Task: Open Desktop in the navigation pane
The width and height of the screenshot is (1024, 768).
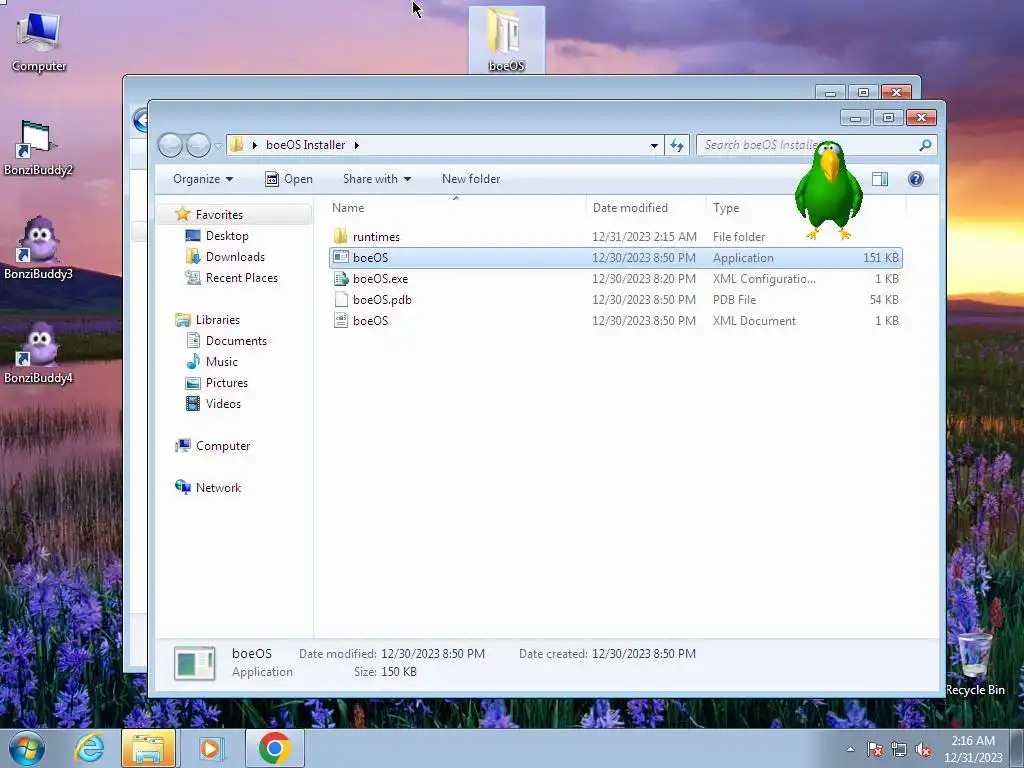Action: coord(227,236)
